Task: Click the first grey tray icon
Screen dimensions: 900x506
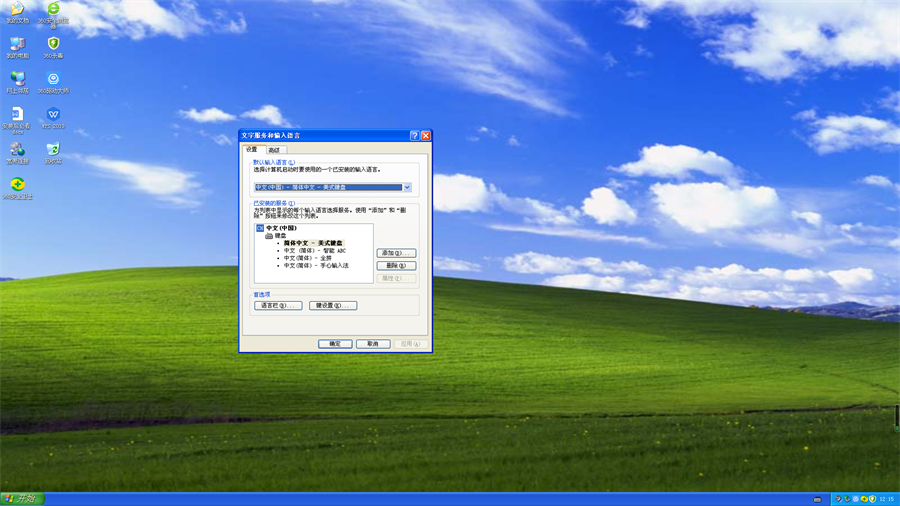Action: pyautogui.click(x=839, y=499)
